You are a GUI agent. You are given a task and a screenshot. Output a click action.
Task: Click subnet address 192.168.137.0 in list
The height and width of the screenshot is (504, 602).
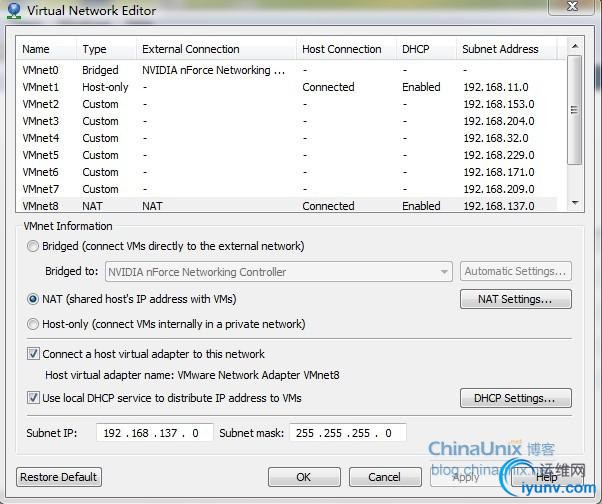pos(499,206)
